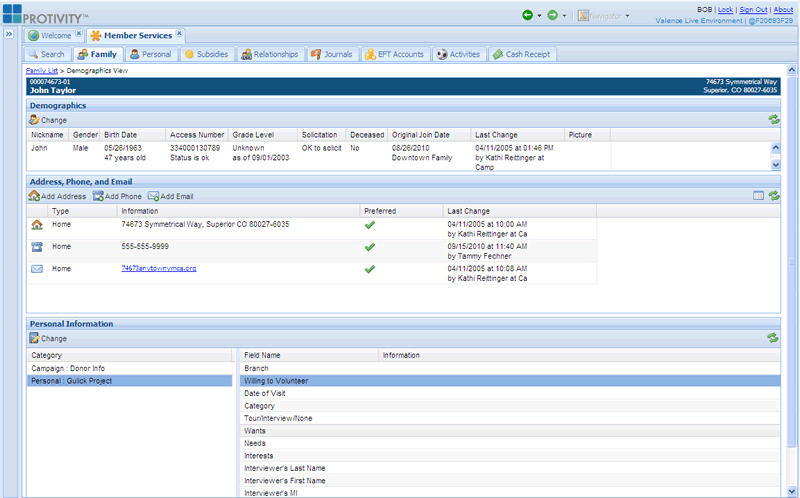Click the access number 334000130789

195,148
